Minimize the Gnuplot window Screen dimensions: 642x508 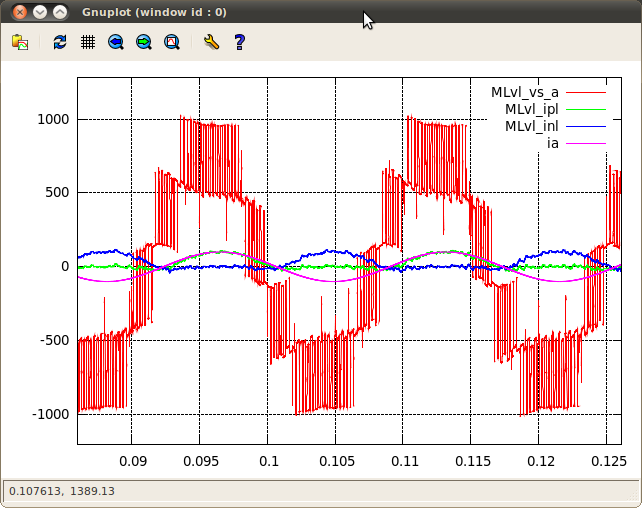tap(40, 12)
